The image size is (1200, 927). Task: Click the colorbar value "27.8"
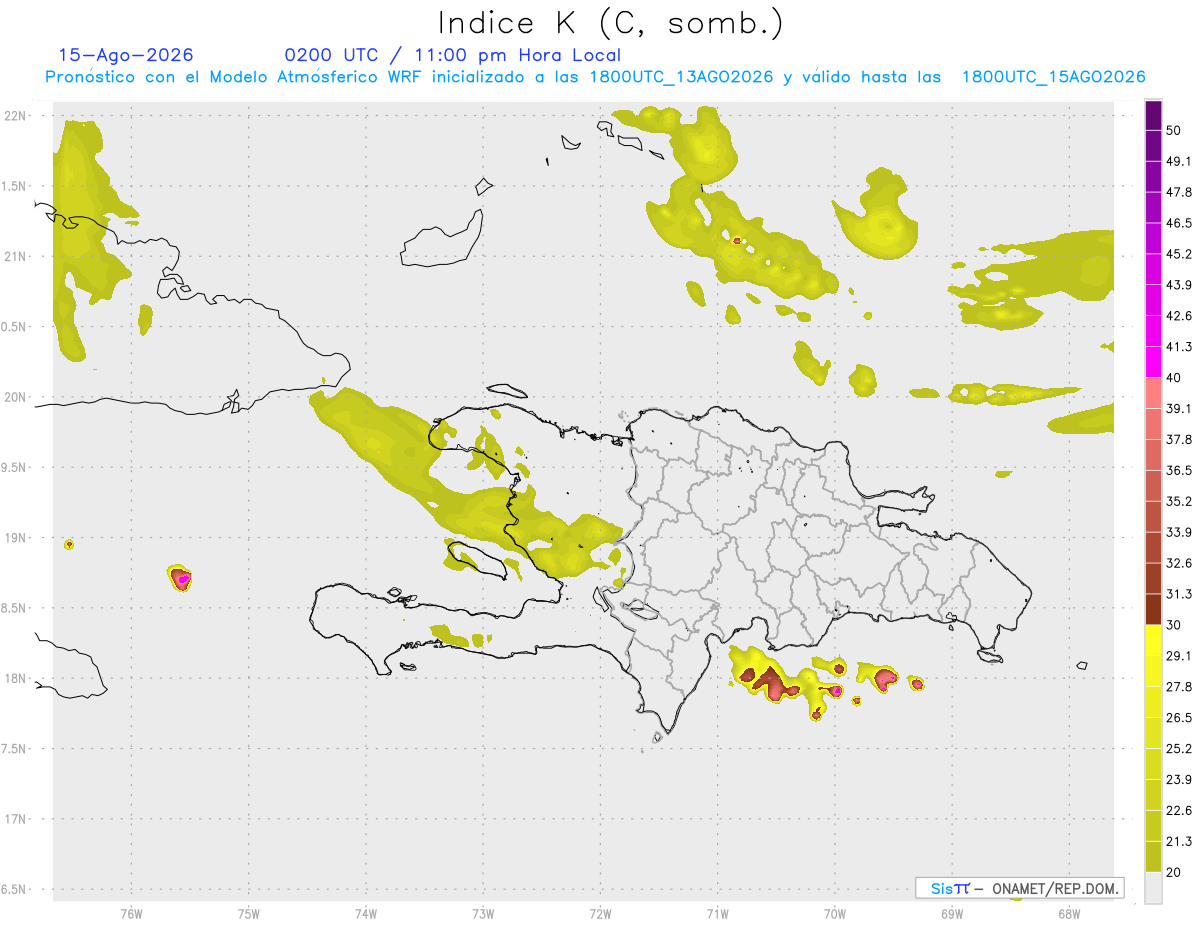click(1179, 687)
